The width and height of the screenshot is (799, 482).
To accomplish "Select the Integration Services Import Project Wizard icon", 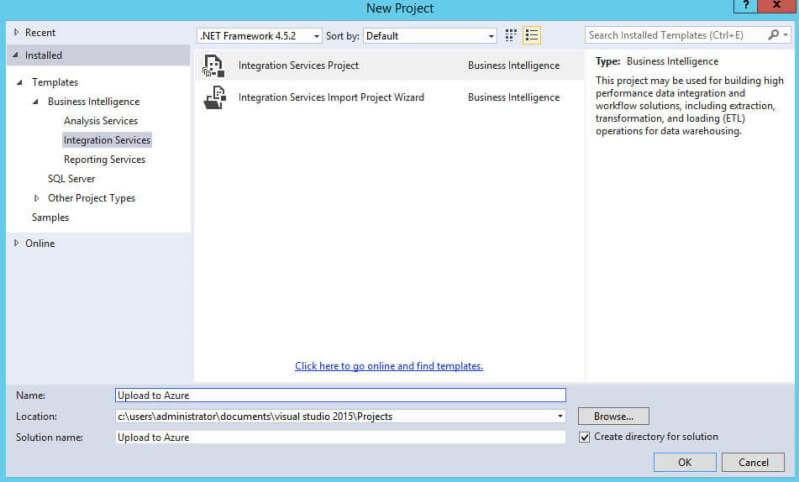I will [214, 98].
